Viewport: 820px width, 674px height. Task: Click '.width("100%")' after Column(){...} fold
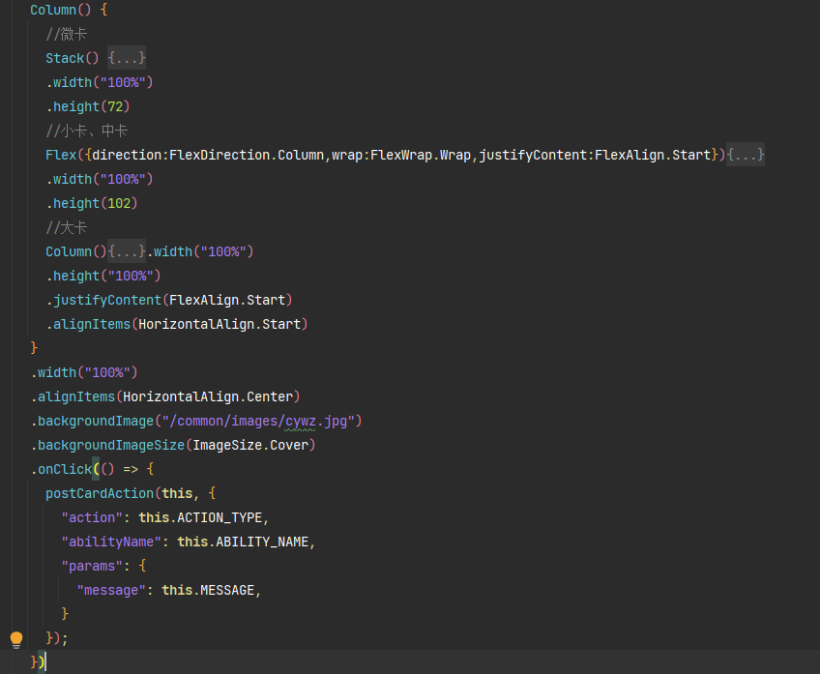pos(200,252)
